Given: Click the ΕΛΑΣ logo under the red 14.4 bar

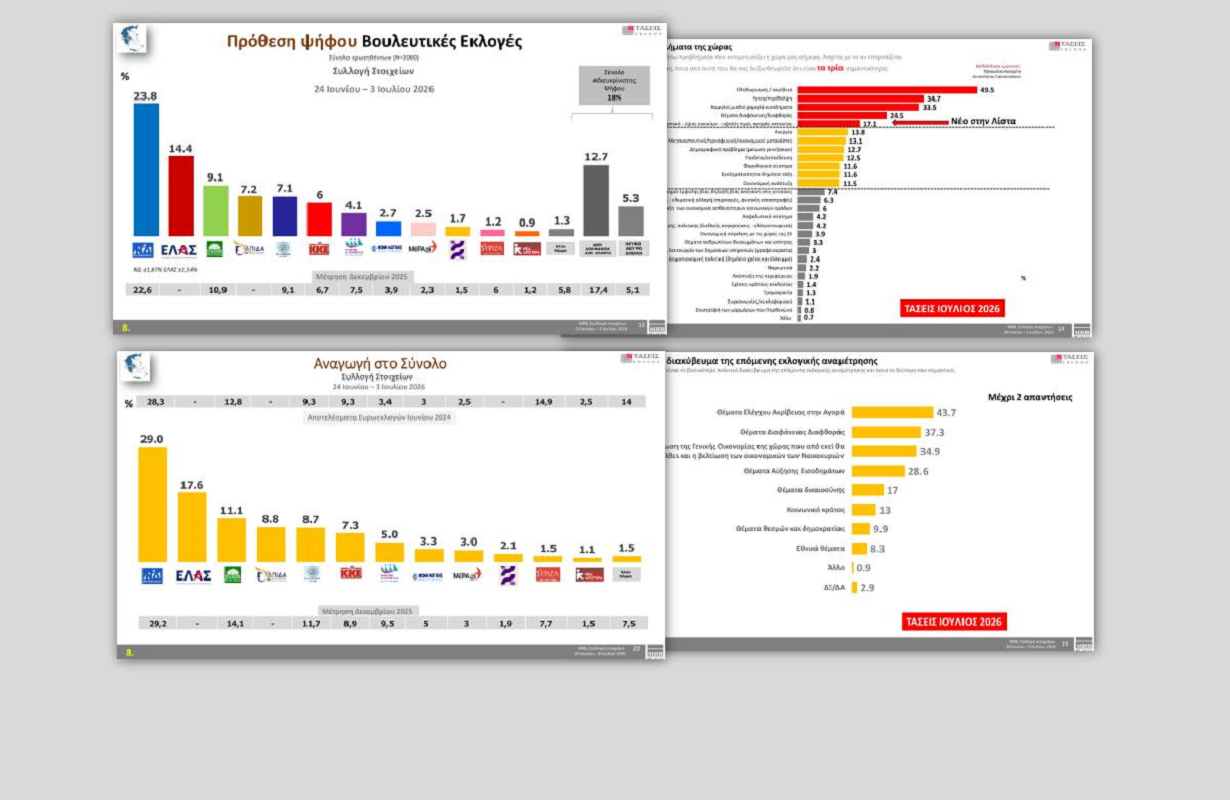Looking at the screenshot, I should [181, 249].
